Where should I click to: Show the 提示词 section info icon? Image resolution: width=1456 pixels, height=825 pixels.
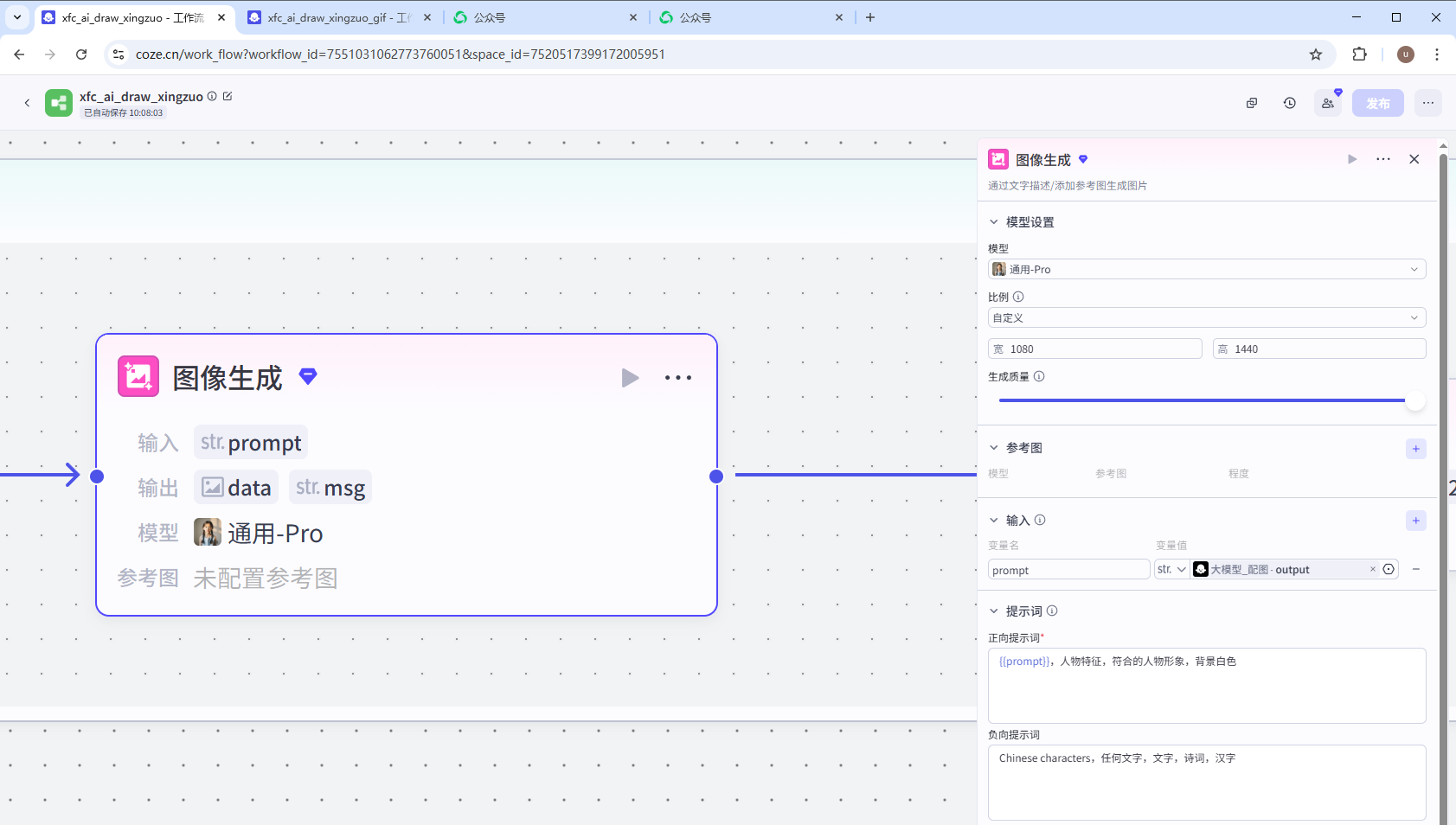(1052, 611)
